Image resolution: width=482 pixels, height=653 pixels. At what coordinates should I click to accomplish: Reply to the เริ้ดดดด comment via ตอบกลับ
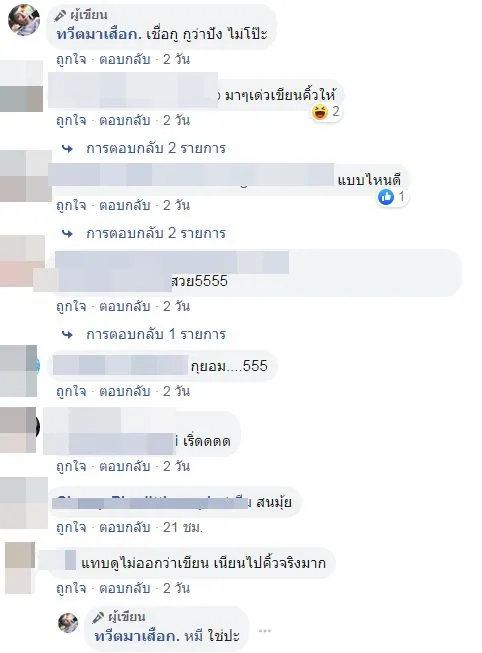pos(125,466)
